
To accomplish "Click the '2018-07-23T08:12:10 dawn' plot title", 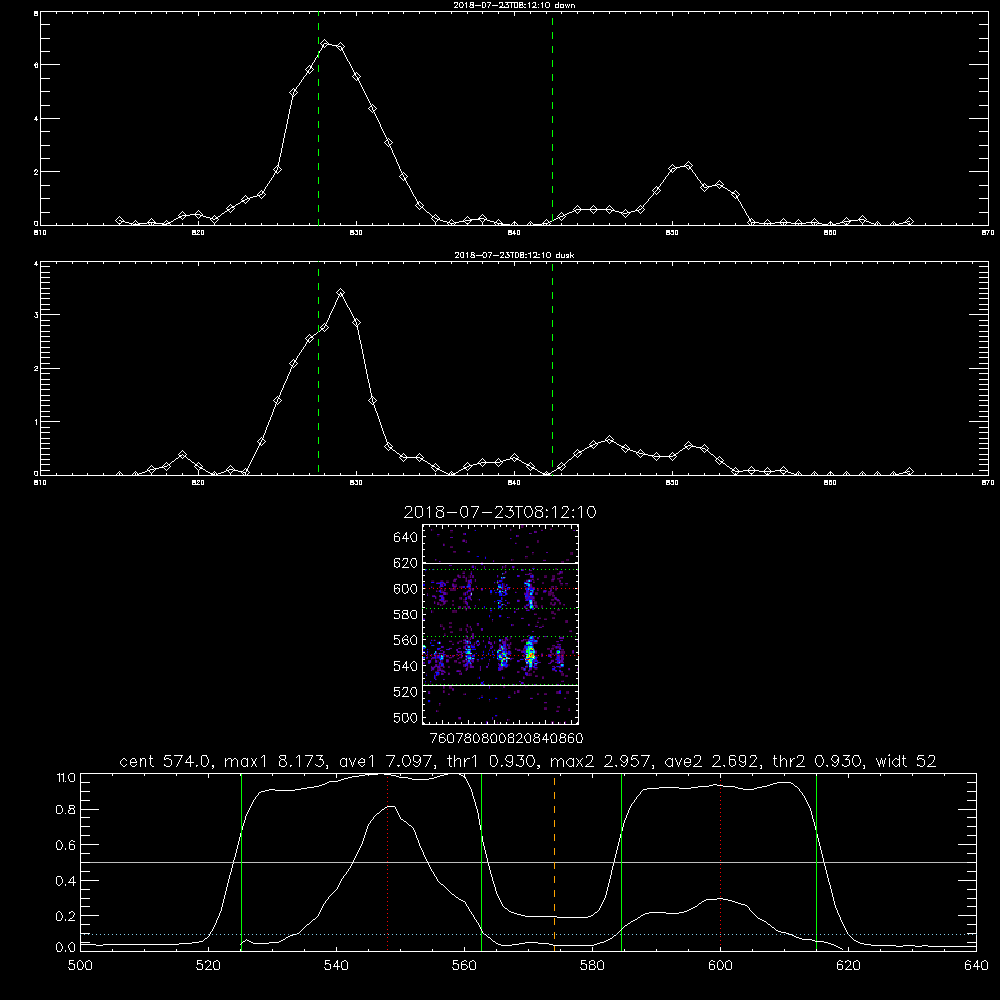I will [514, 5].
